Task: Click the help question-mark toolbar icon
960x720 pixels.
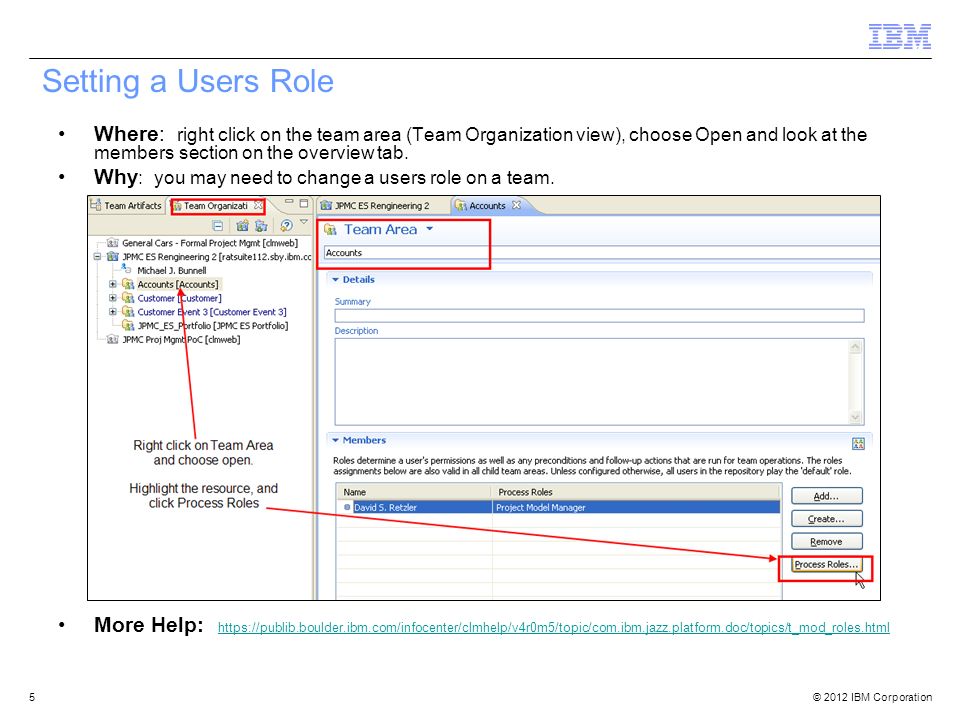Action: point(286,226)
